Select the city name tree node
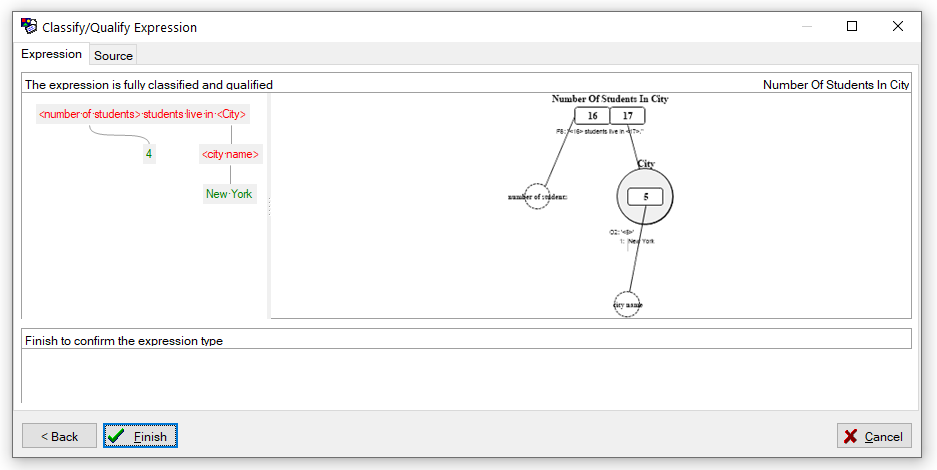Image resolution: width=937 pixels, height=470 pixels. point(230,154)
